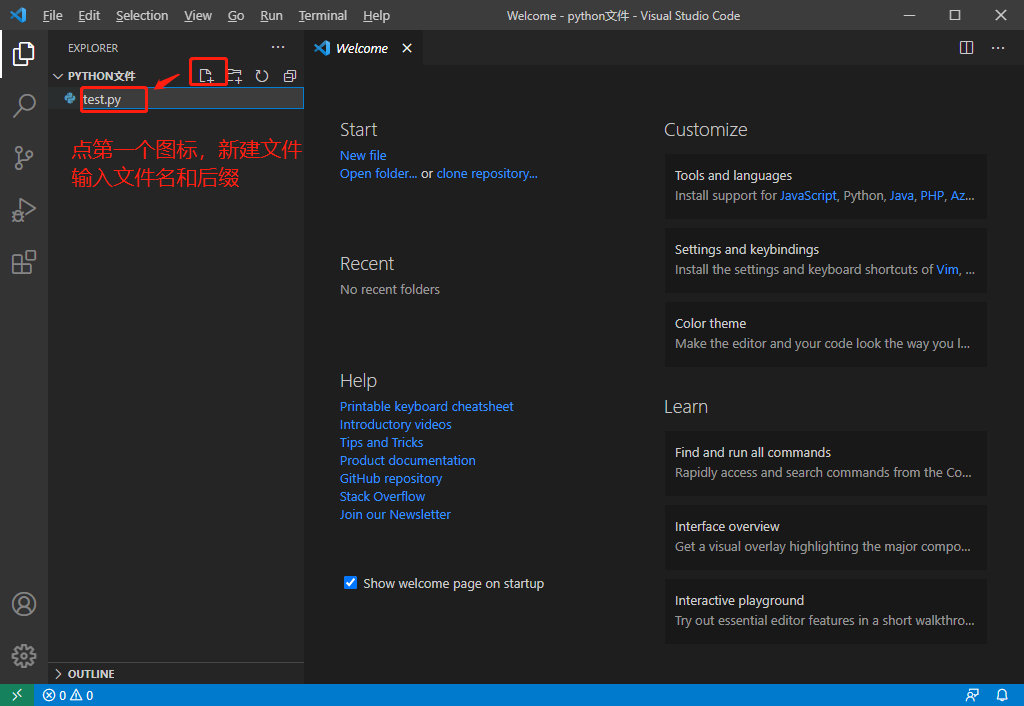Screen dimensions: 1024x706
Task: Click the New Folder icon in Explorer
Action: coord(234,76)
